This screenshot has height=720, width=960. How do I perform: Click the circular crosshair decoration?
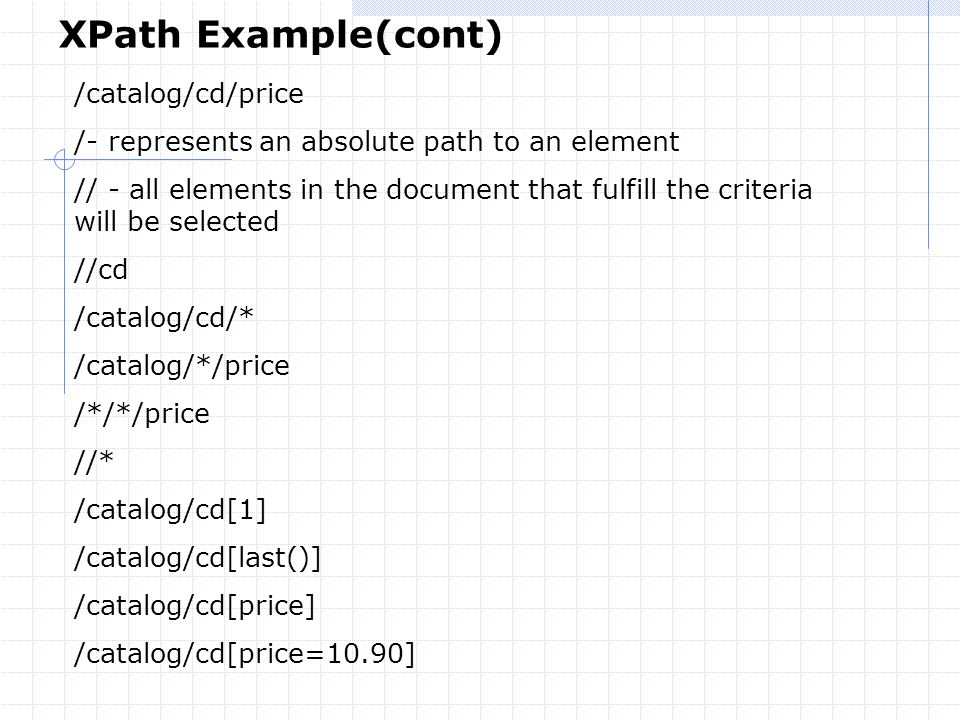pos(64,160)
